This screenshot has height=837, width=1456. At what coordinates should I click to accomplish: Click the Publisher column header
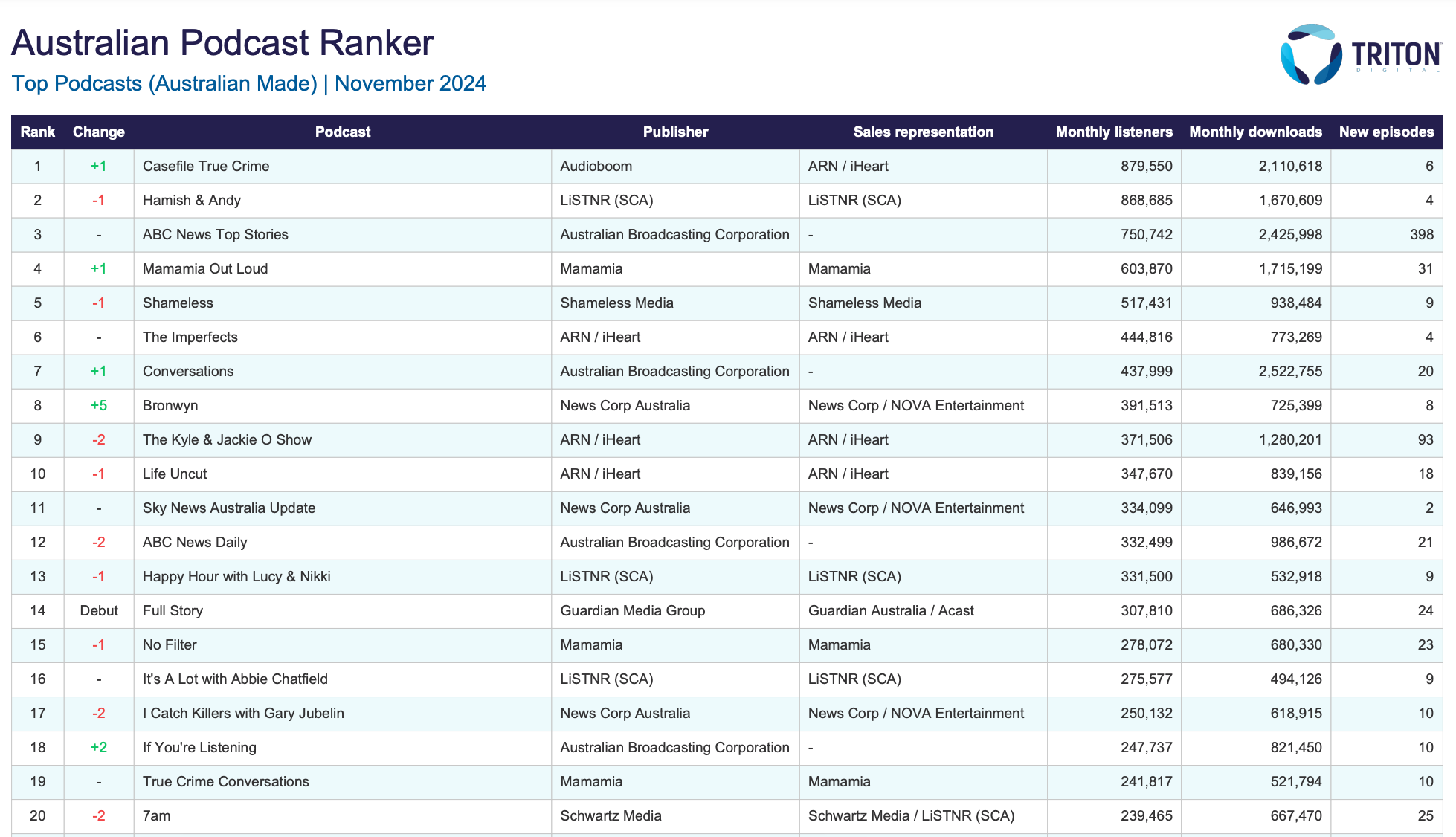point(675,132)
